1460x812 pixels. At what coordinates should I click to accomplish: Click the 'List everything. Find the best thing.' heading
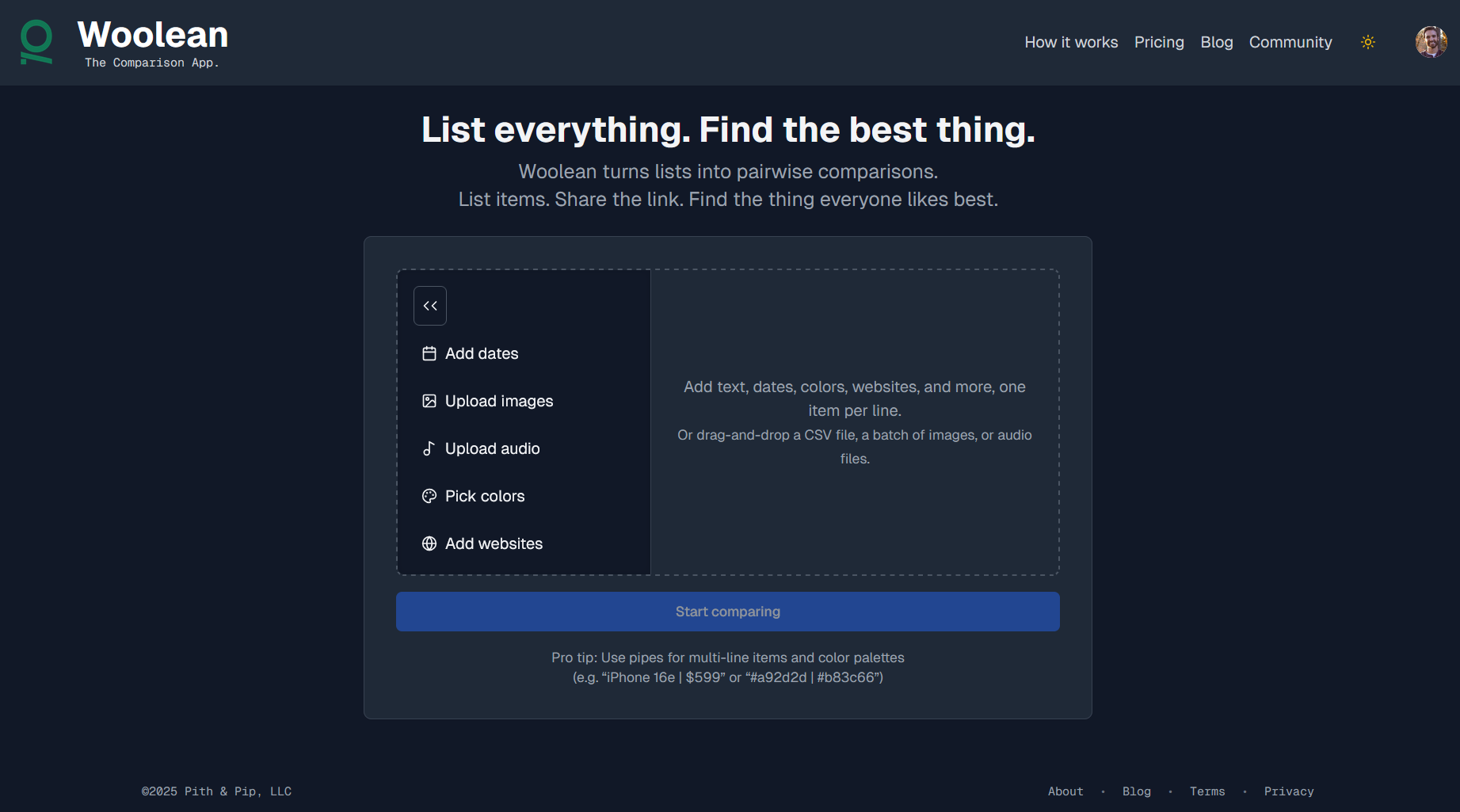click(x=728, y=129)
